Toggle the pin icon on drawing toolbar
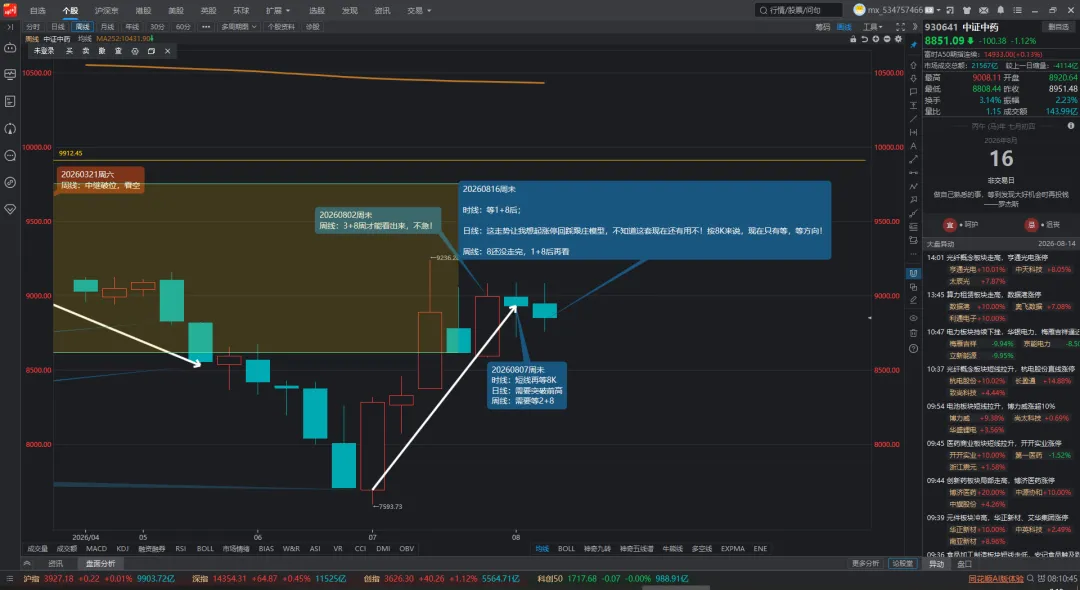Image resolution: width=1080 pixels, height=590 pixels. click(913, 45)
